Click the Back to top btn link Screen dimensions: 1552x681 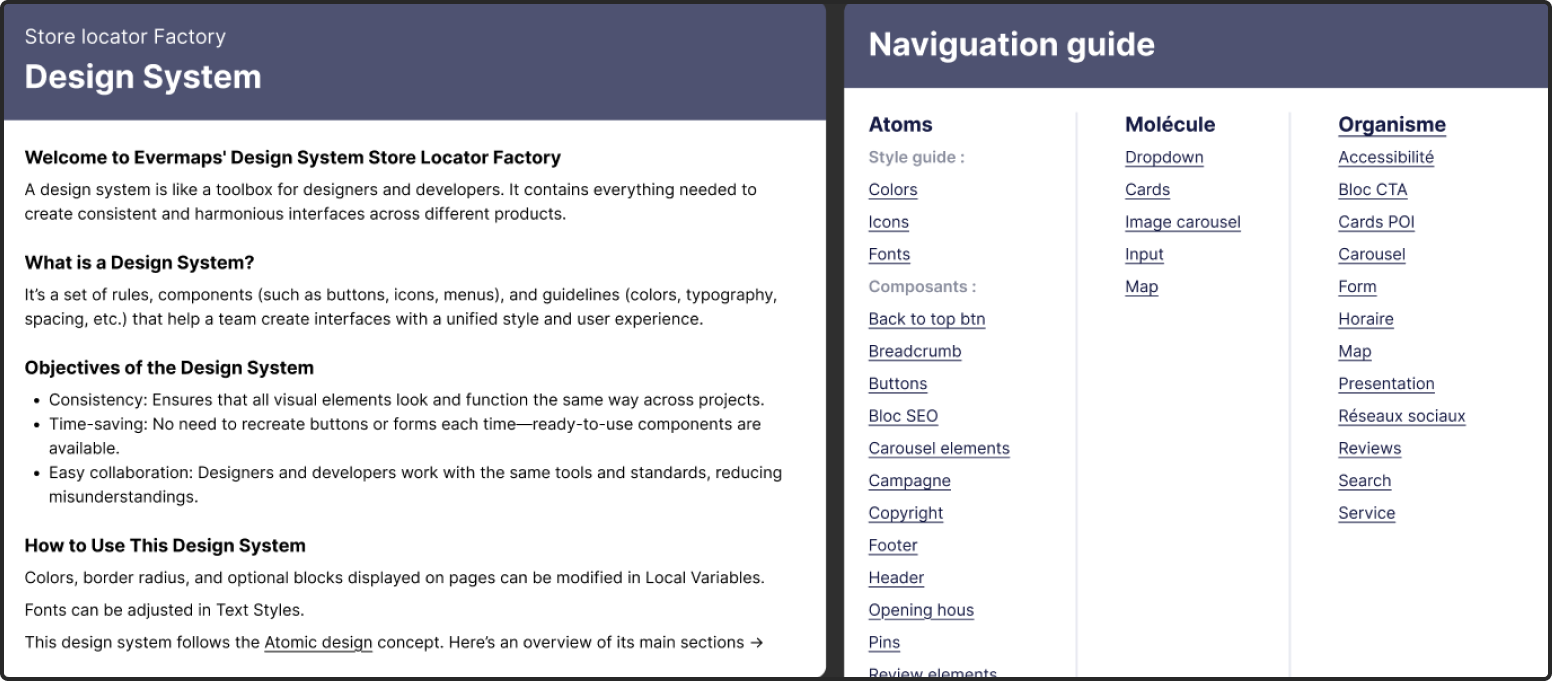click(x=927, y=319)
